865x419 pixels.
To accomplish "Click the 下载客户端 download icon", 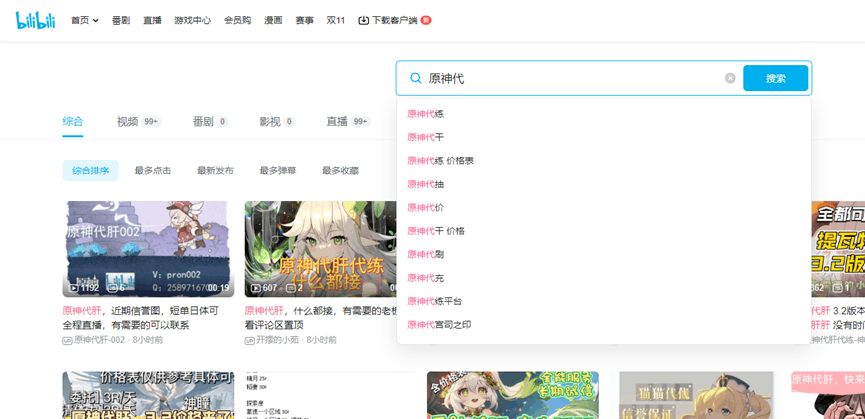I will [x=364, y=20].
